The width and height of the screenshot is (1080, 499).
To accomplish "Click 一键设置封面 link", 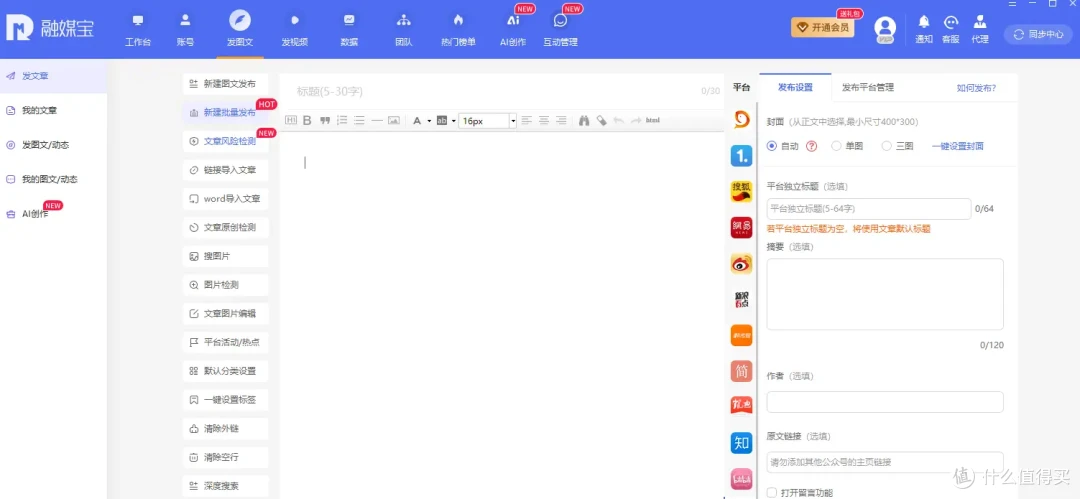I will coord(957,146).
